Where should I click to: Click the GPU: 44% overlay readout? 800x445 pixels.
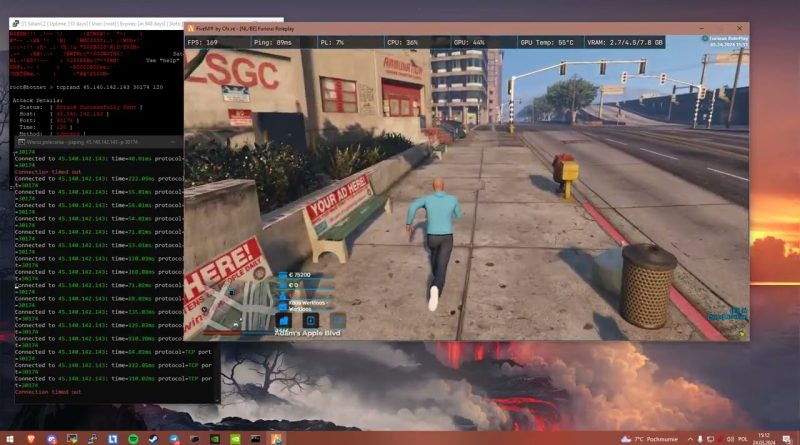tap(469, 42)
